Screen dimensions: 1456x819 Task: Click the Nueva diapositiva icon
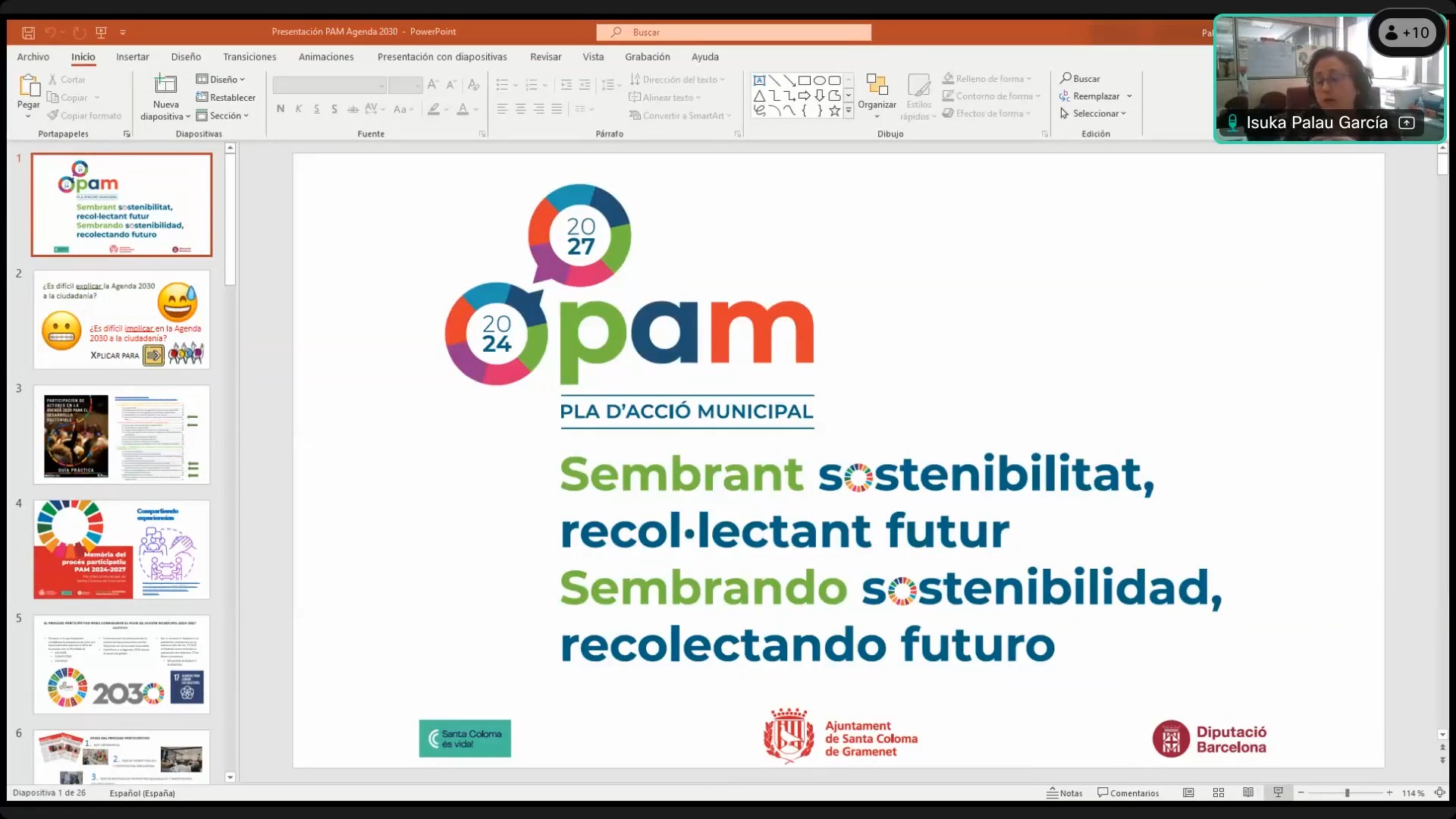(x=165, y=83)
